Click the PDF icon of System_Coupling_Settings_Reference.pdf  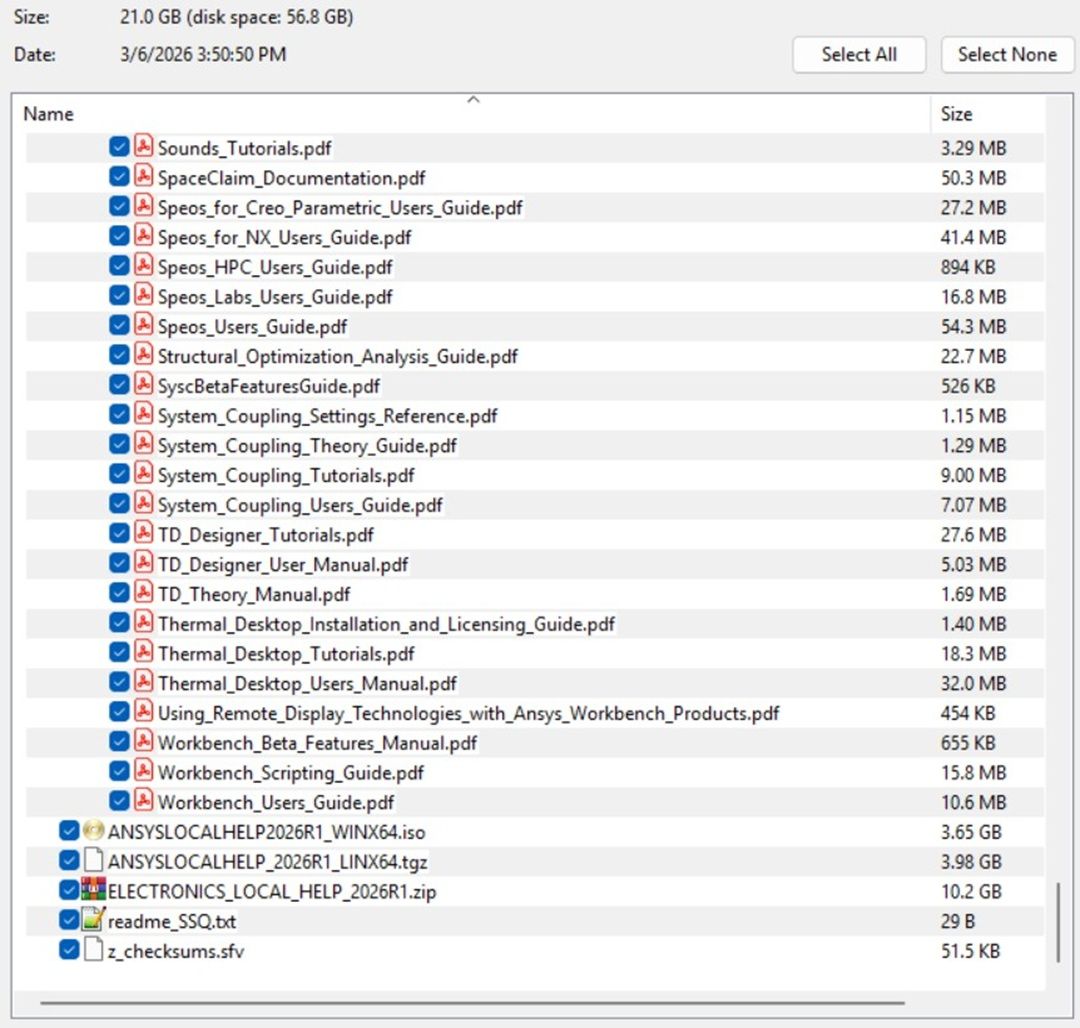pyautogui.click(x=143, y=414)
